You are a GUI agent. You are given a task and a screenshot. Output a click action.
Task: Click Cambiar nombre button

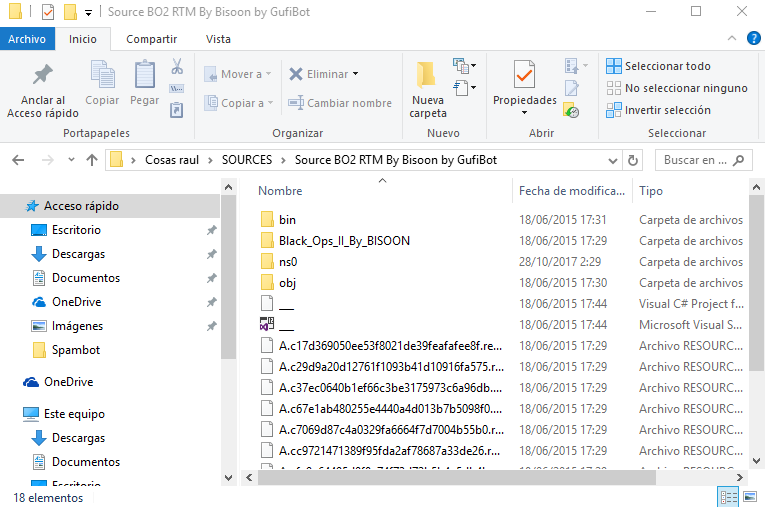tap(340, 103)
